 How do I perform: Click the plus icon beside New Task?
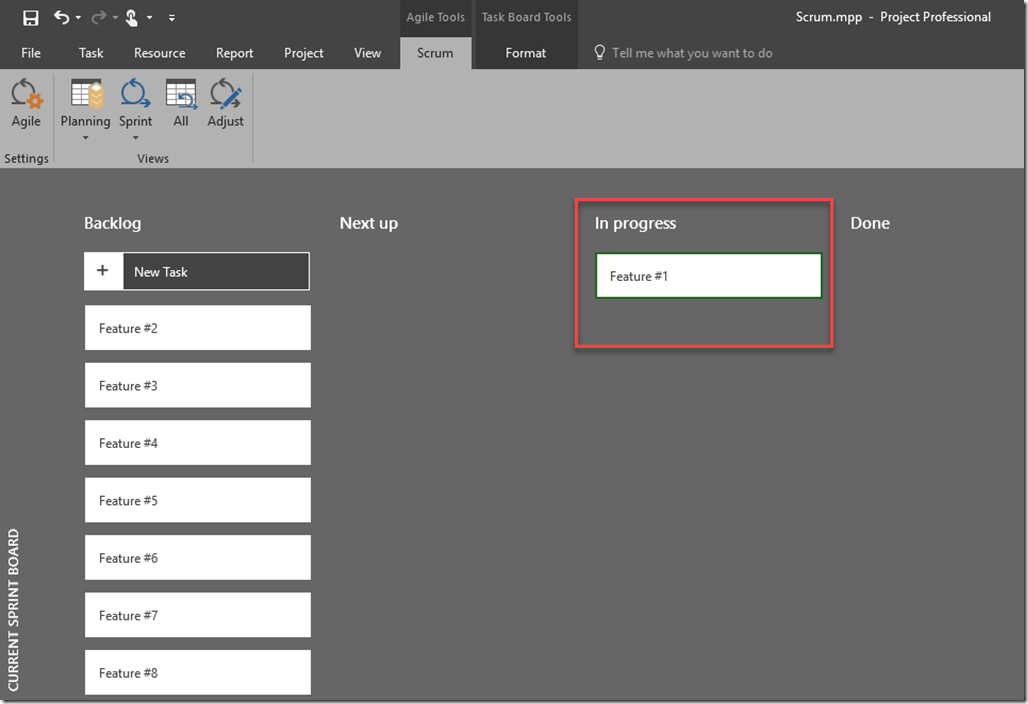pyautogui.click(x=103, y=271)
